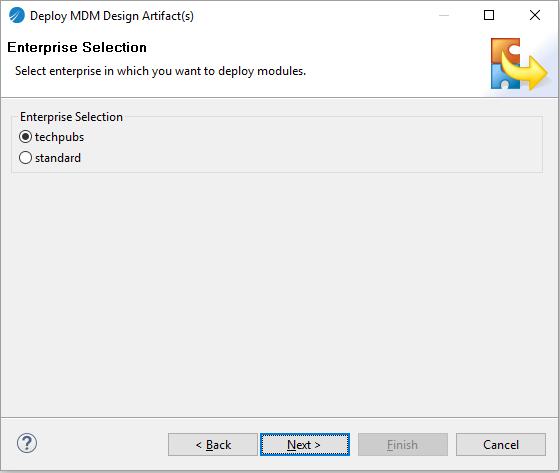Go to the previous page with Back
Image resolution: width=560 pixels, height=473 pixels.
(x=213, y=444)
